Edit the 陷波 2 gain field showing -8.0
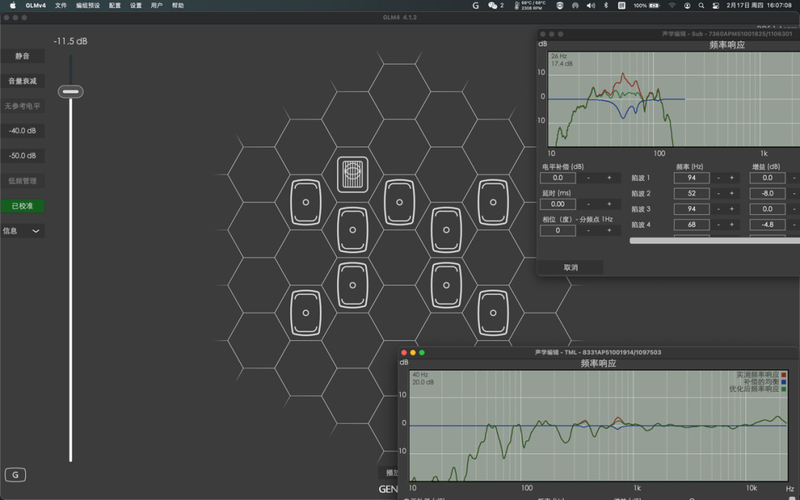Screen dimensions: 800x500 click(767, 193)
